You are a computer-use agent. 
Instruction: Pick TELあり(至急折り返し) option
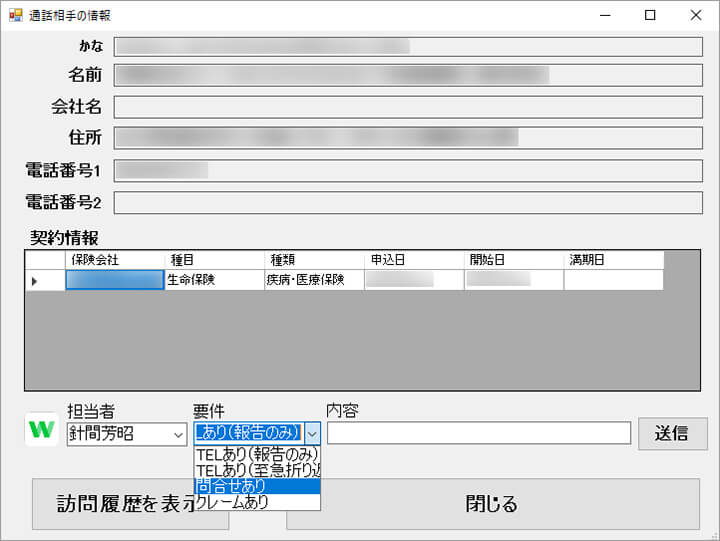coord(257,470)
